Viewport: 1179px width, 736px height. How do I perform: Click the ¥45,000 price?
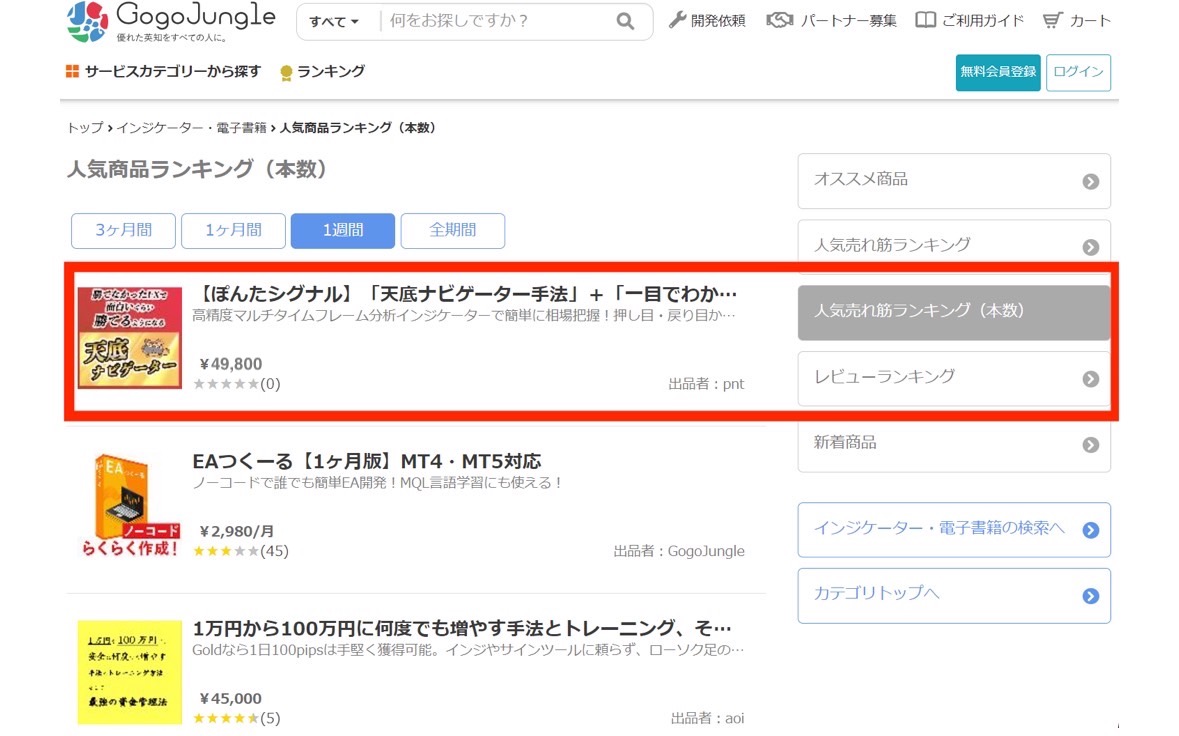[x=231, y=698]
